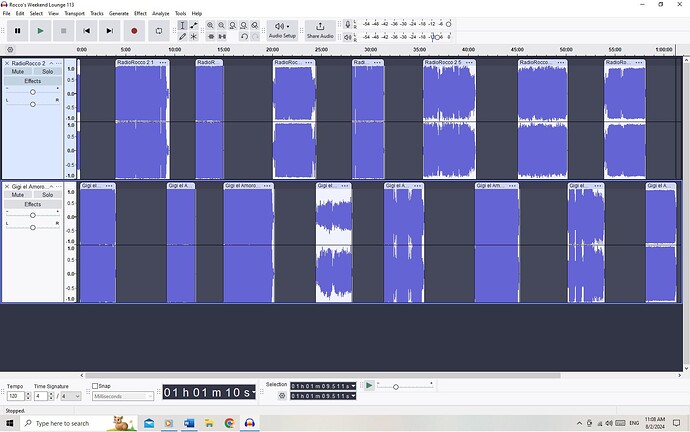Open the Audio Setup dropdown
The height and width of the screenshot is (432, 690).
(x=282, y=31)
